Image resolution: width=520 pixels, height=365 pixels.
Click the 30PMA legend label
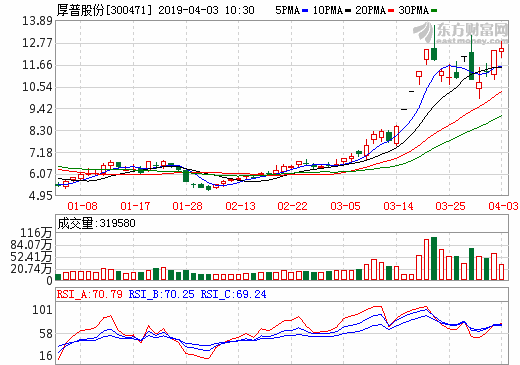pyautogui.click(x=413, y=10)
